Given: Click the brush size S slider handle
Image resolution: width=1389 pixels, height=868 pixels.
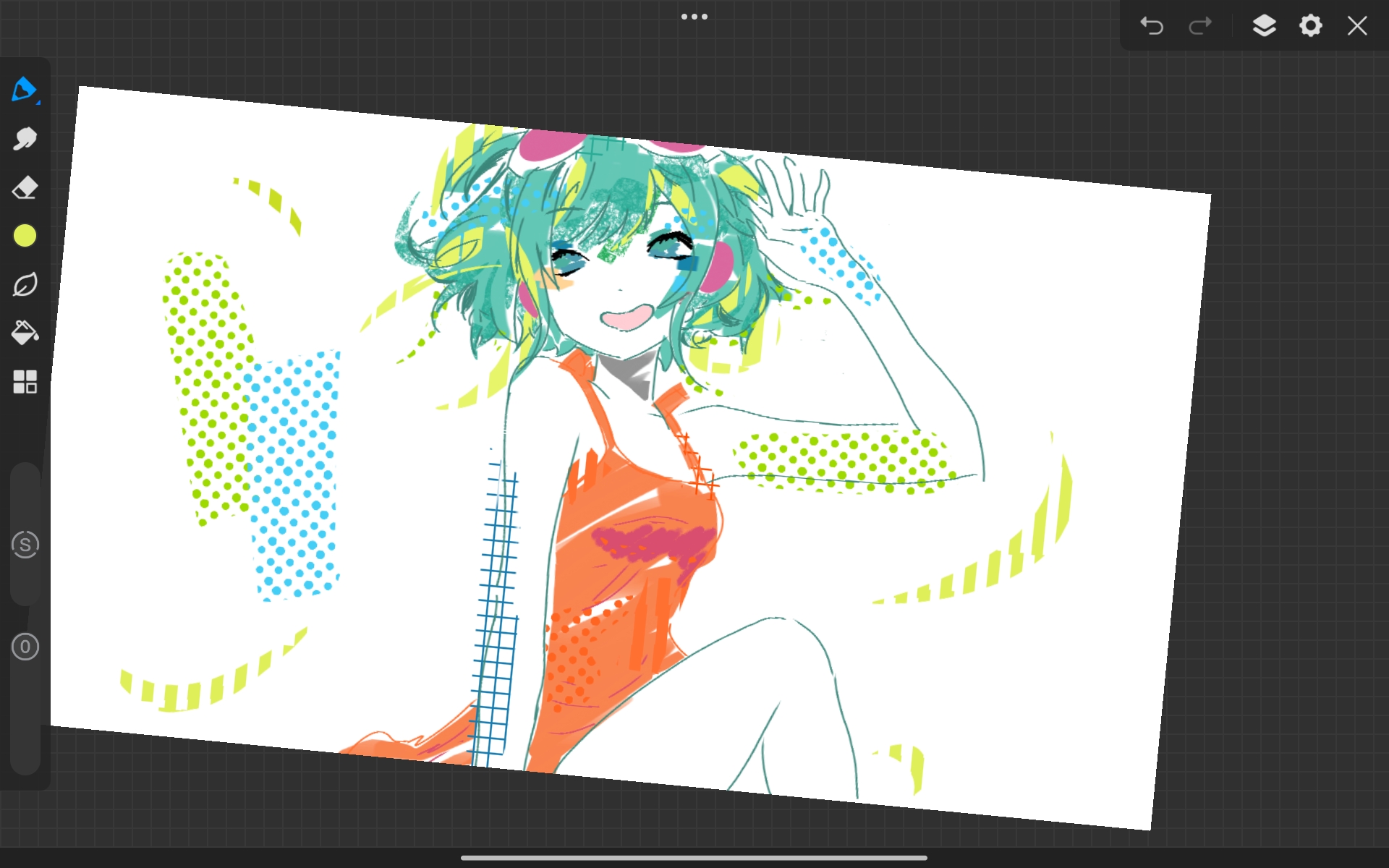Looking at the screenshot, I should point(25,545).
